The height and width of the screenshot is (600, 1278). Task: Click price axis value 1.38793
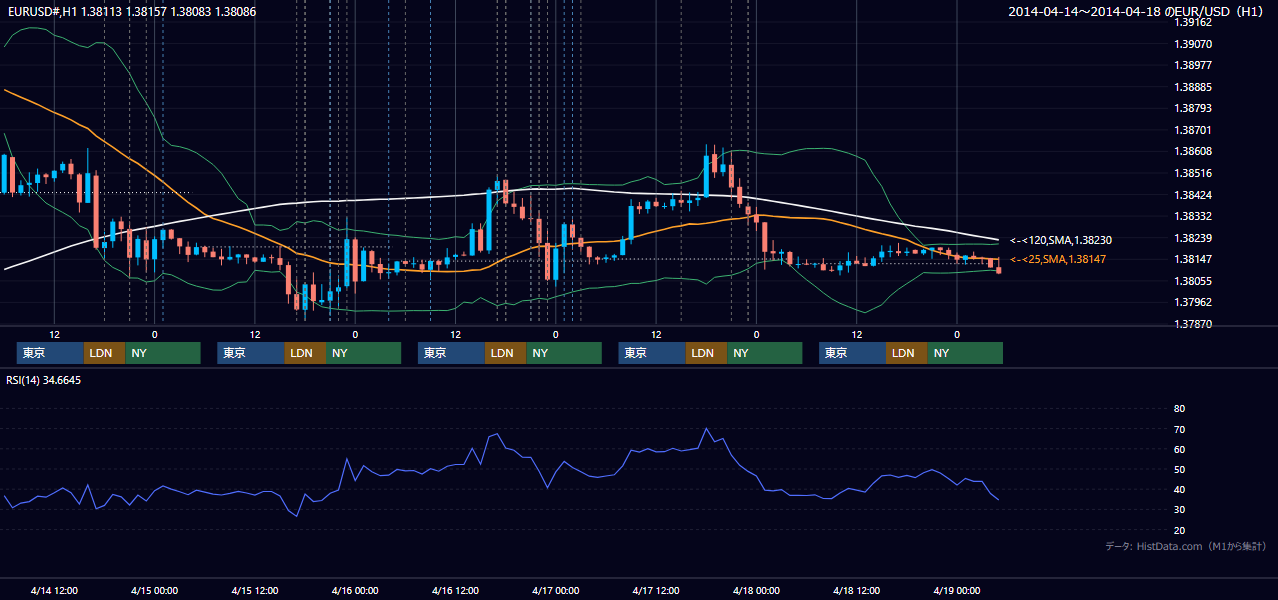pyautogui.click(x=1193, y=108)
